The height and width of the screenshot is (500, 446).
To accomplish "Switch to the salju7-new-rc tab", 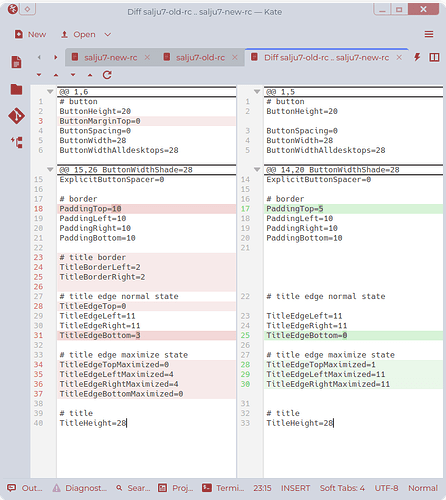I will [x=110, y=57].
